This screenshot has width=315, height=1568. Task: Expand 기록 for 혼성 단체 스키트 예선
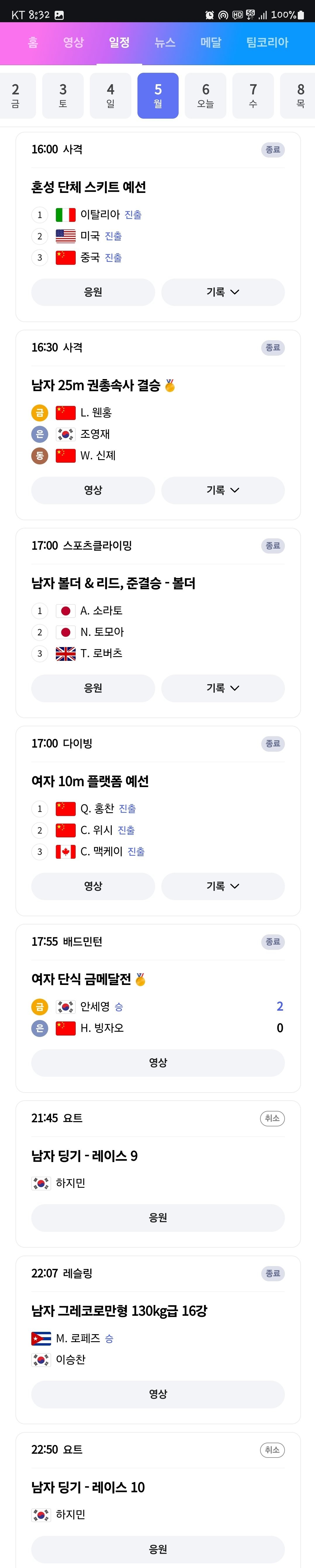[223, 292]
